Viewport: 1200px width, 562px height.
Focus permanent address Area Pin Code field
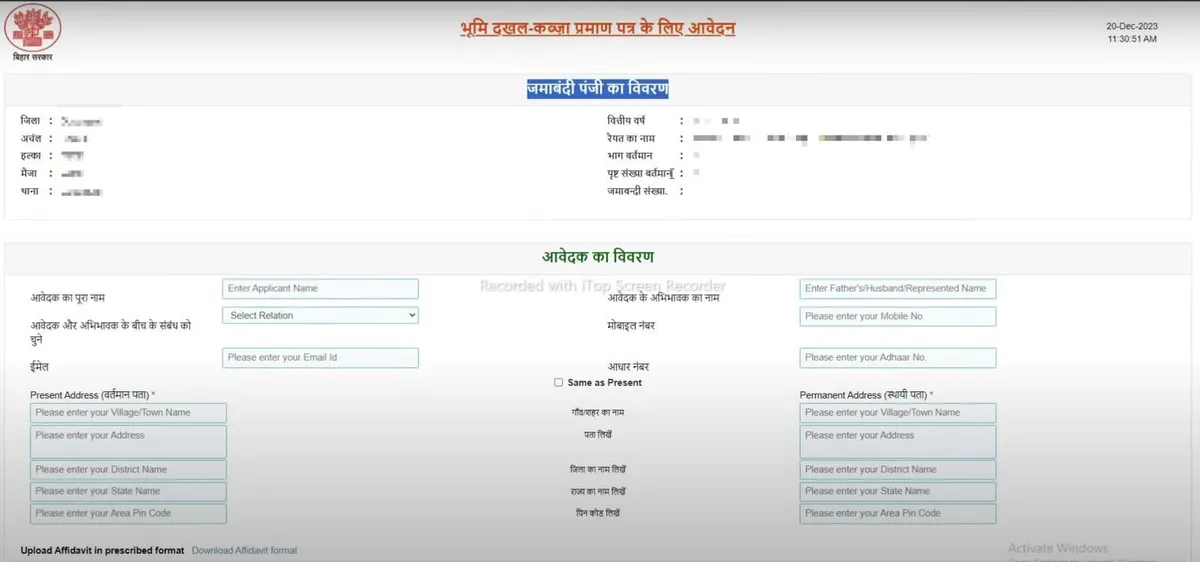pos(897,513)
